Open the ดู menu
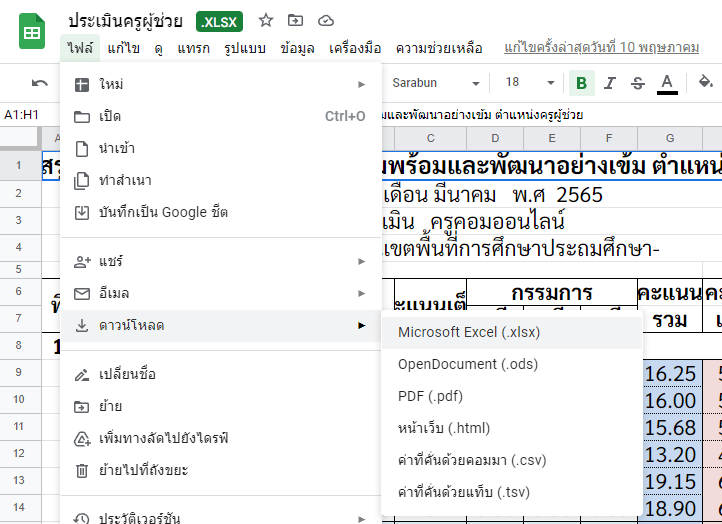Image resolution: width=722 pixels, height=524 pixels. (159, 48)
